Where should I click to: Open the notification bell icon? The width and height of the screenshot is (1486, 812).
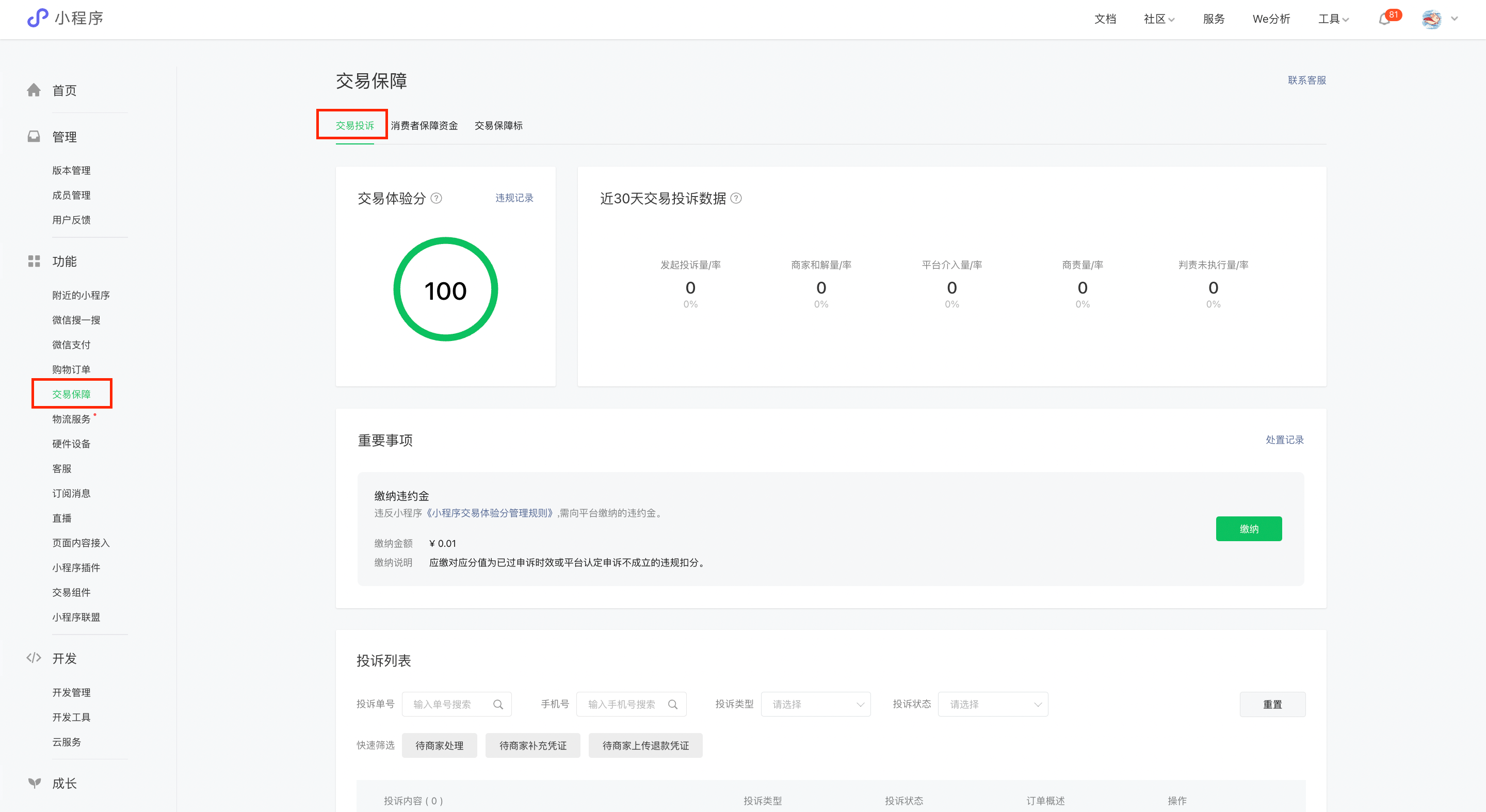pos(1384,20)
